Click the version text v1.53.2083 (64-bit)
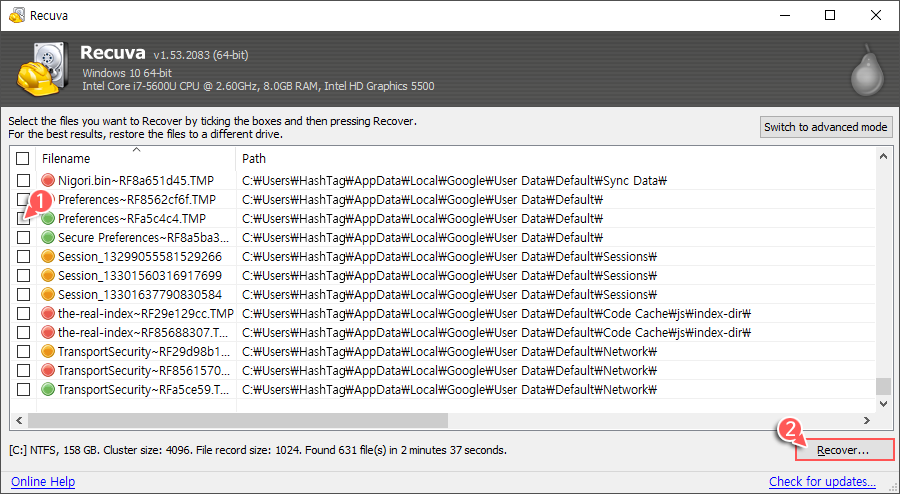 click(201, 56)
